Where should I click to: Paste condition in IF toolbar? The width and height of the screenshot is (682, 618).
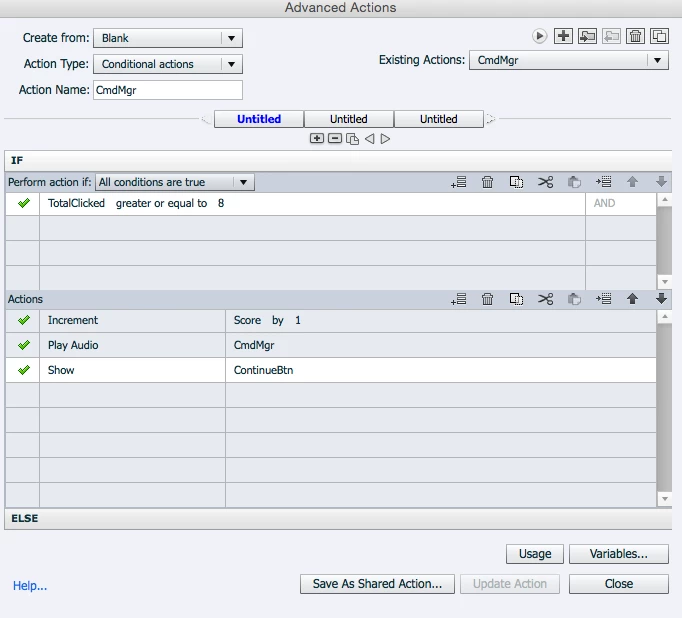pos(574,182)
